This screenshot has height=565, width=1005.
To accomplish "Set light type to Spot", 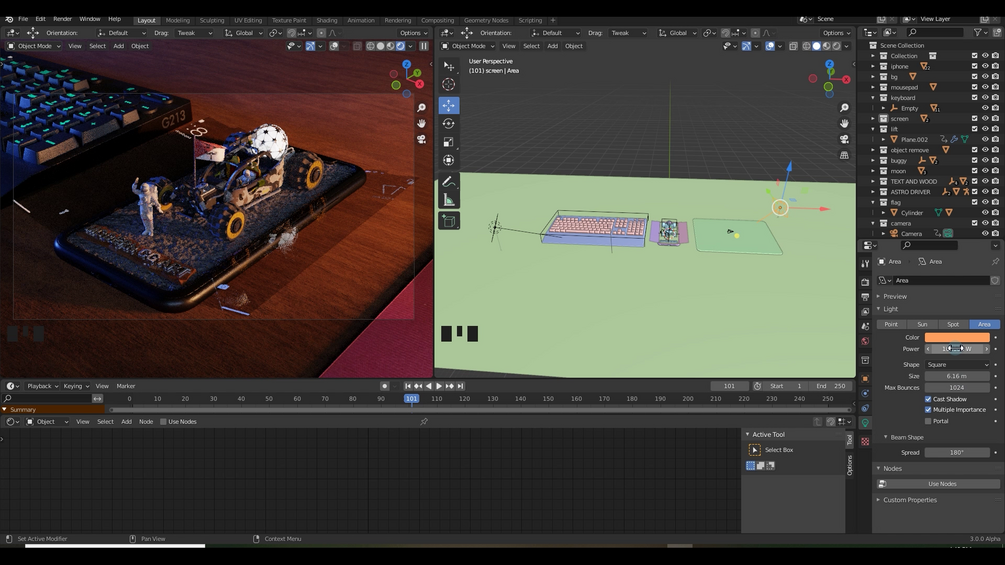I will 952,324.
